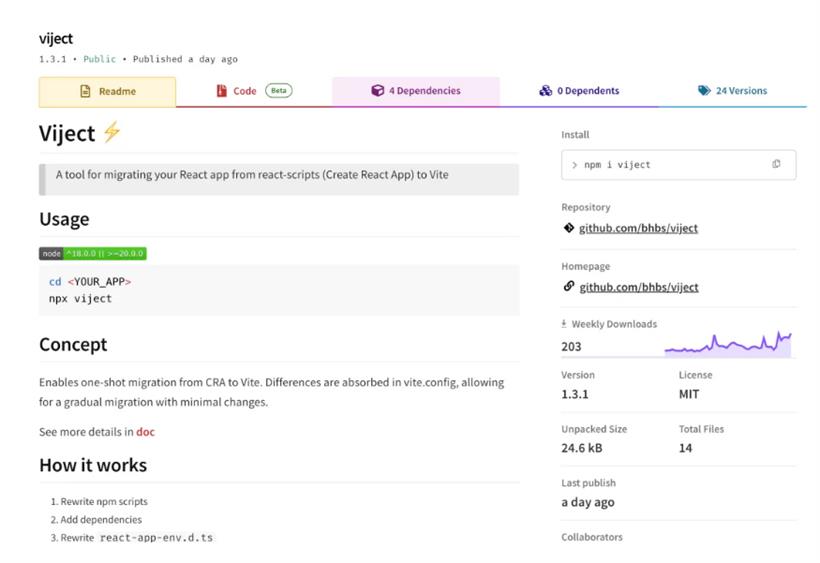The width and height of the screenshot is (820, 563).
Task: Click the 'How it works' heading
Action: 93,465
